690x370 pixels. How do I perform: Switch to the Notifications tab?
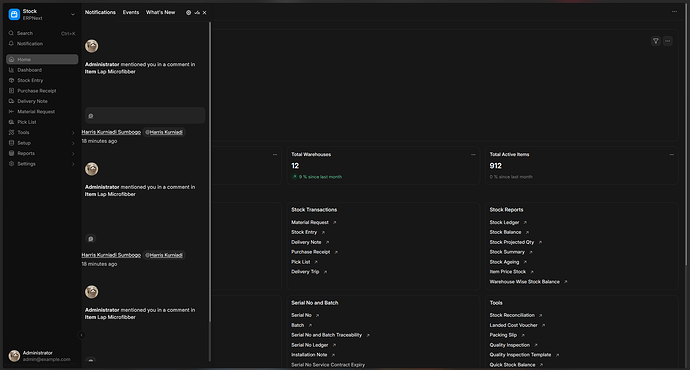(x=100, y=12)
